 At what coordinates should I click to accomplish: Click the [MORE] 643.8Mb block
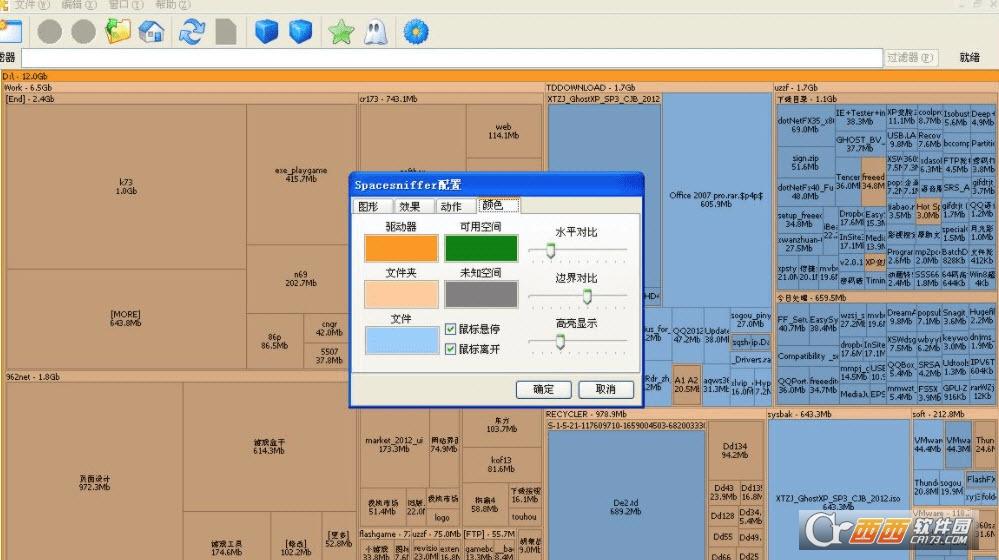126,319
